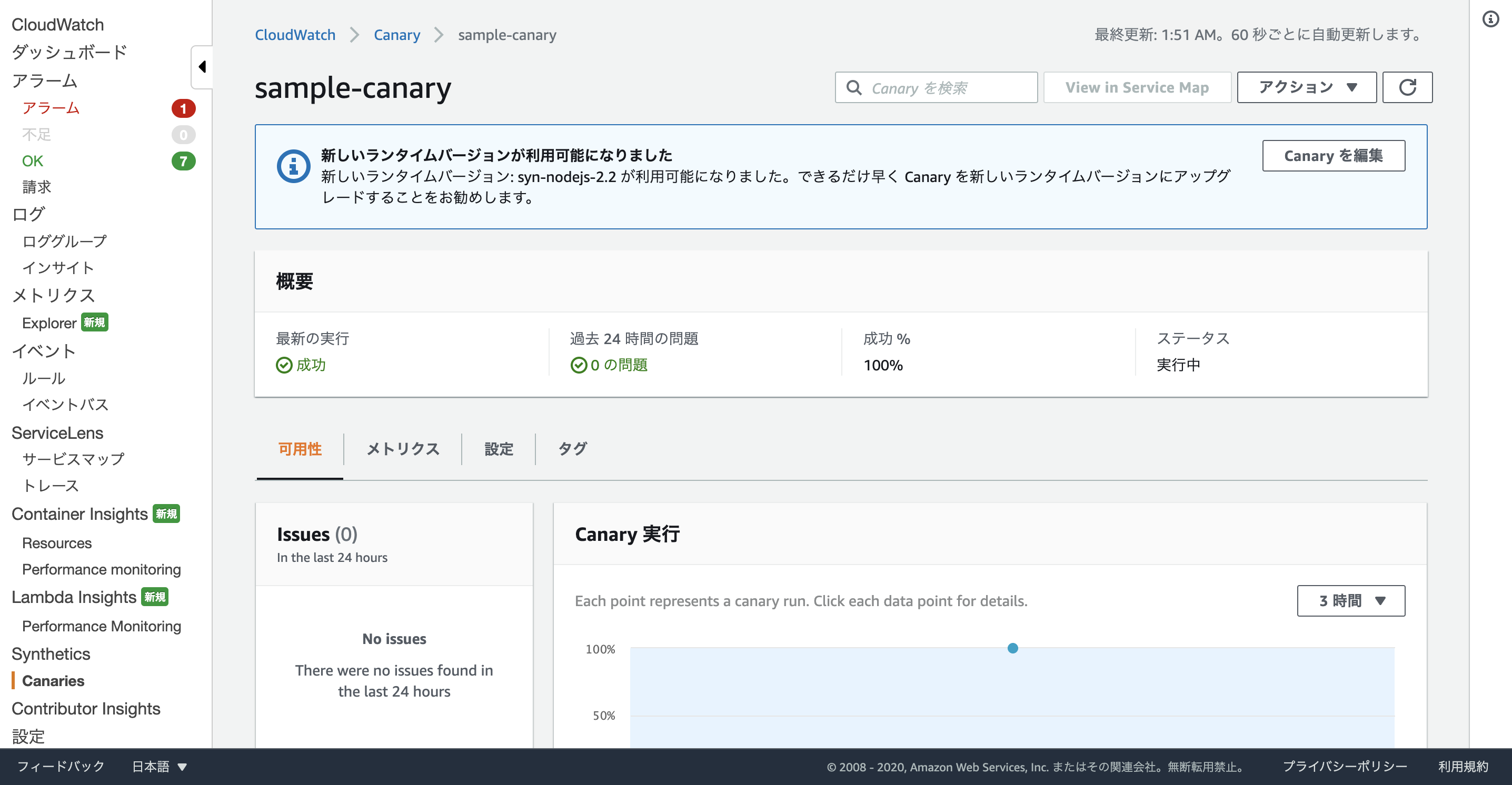Screen dimensions: 1512x785
Task: Open ServiceLens in the sidebar
Action: [57, 433]
